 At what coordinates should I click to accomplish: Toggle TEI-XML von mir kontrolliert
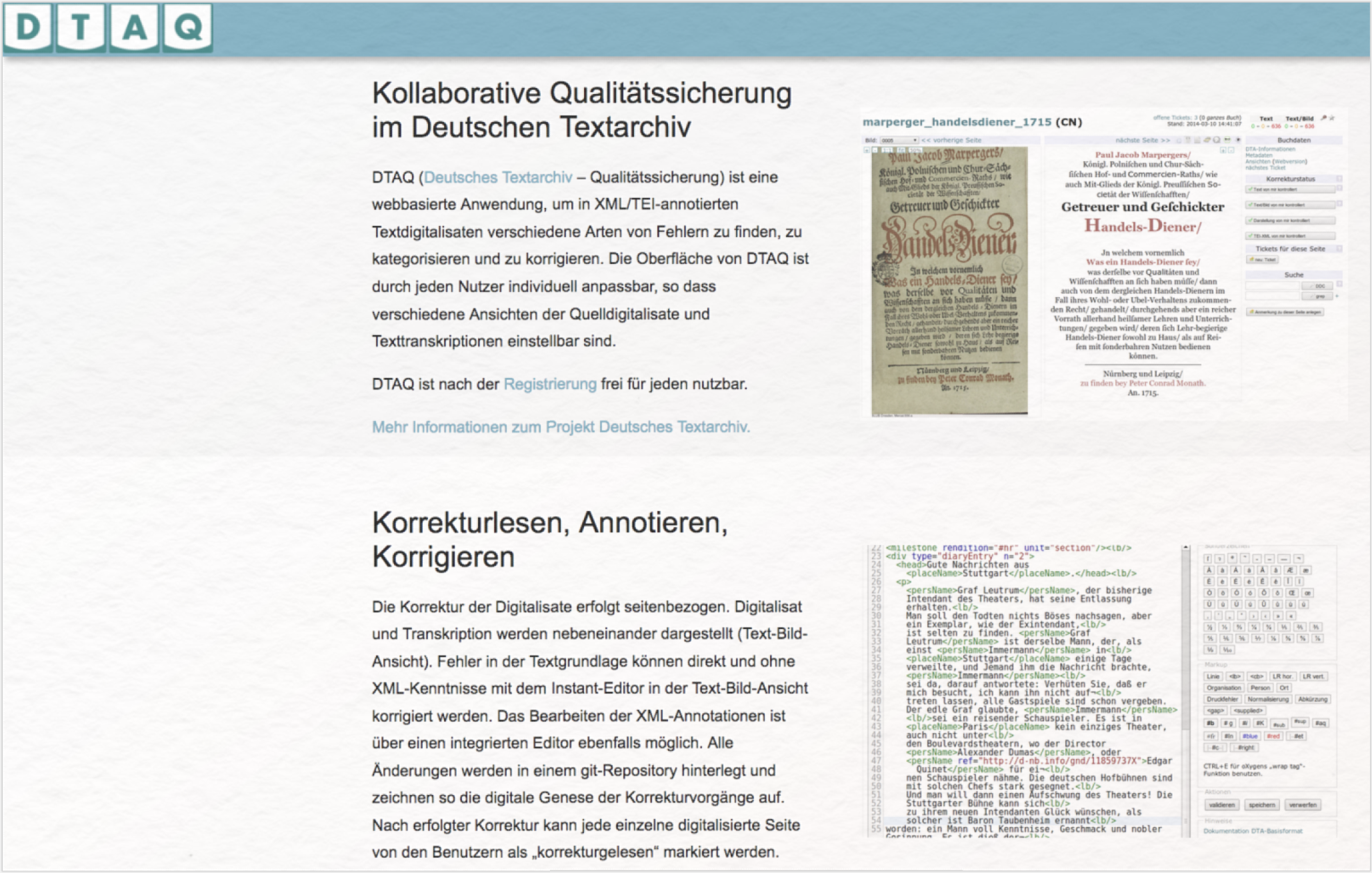[x=1290, y=236]
